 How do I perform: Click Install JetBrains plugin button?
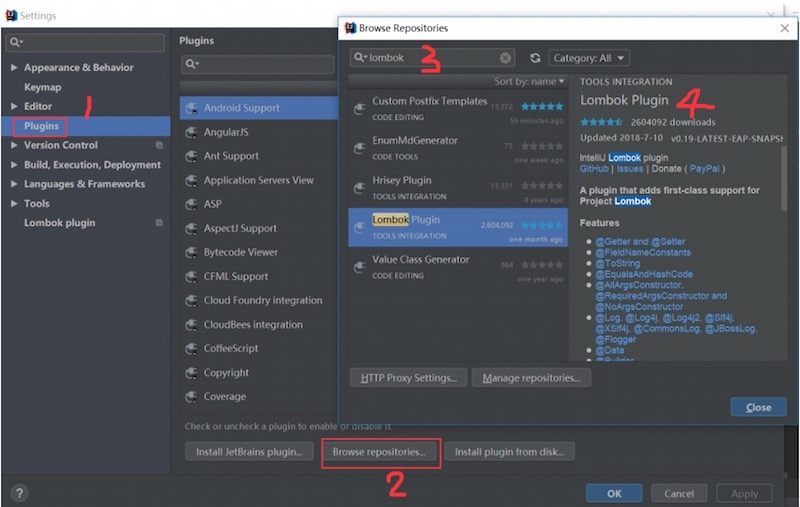tap(249, 452)
